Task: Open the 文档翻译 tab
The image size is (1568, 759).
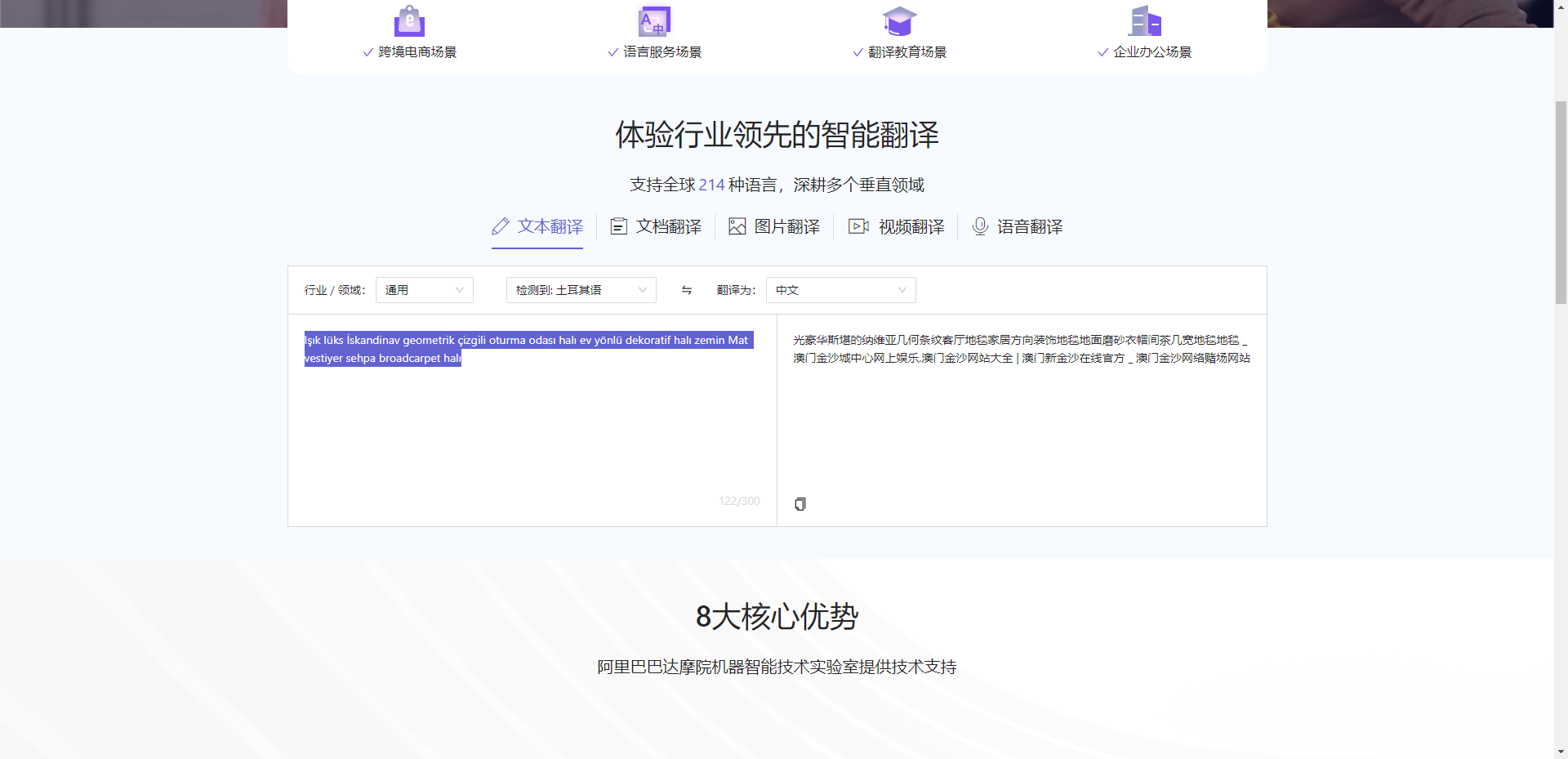Action: tap(656, 227)
